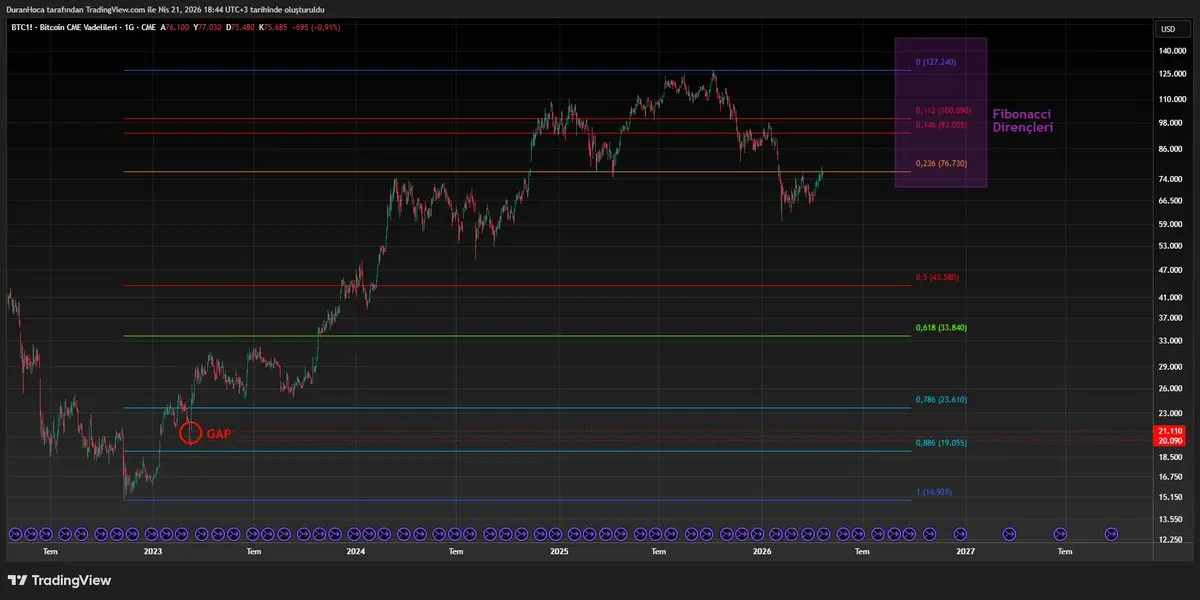
Task: Click the 15.150 price axis label
Action: click(1170, 496)
